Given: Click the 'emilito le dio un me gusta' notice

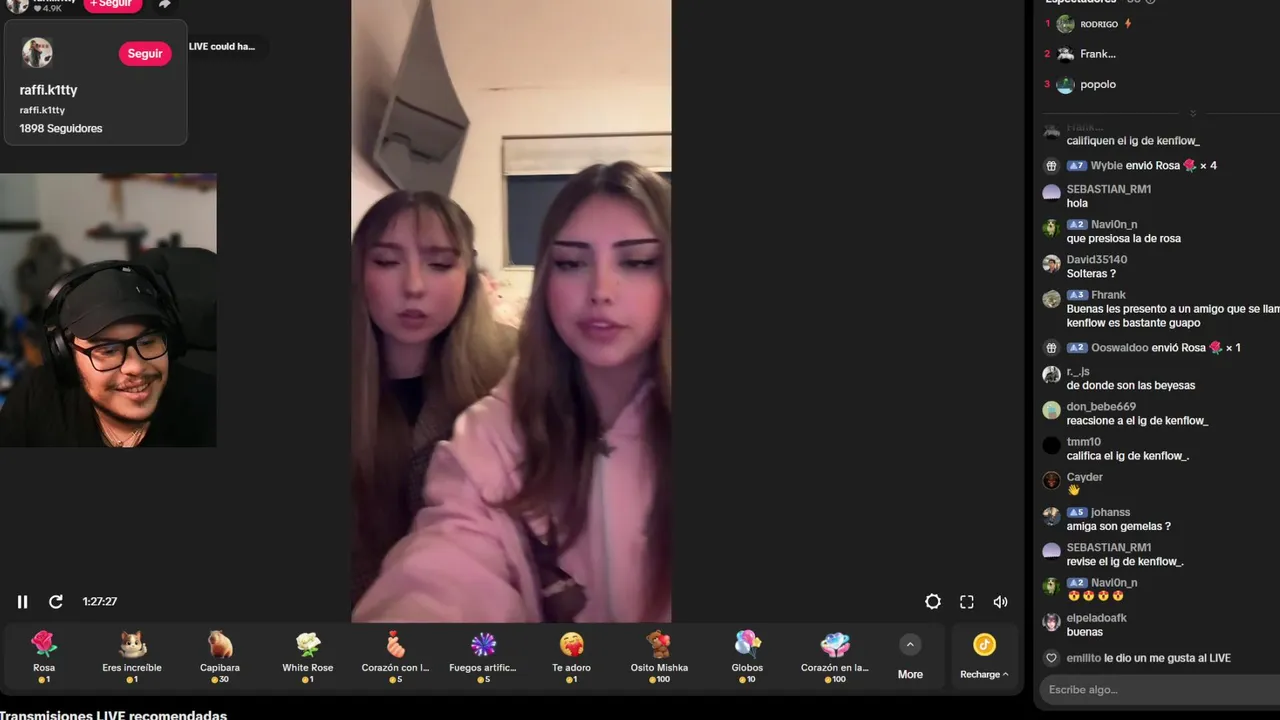Looking at the screenshot, I should (1149, 658).
